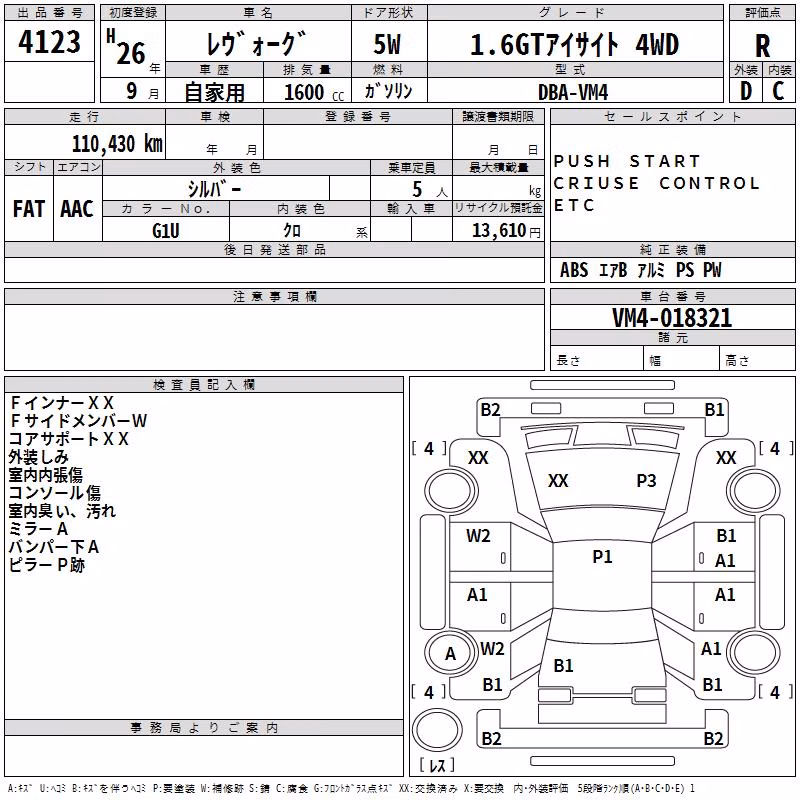Click the overall evaluation score R
This screenshot has height=800, width=800.
click(x=762, y=46)
